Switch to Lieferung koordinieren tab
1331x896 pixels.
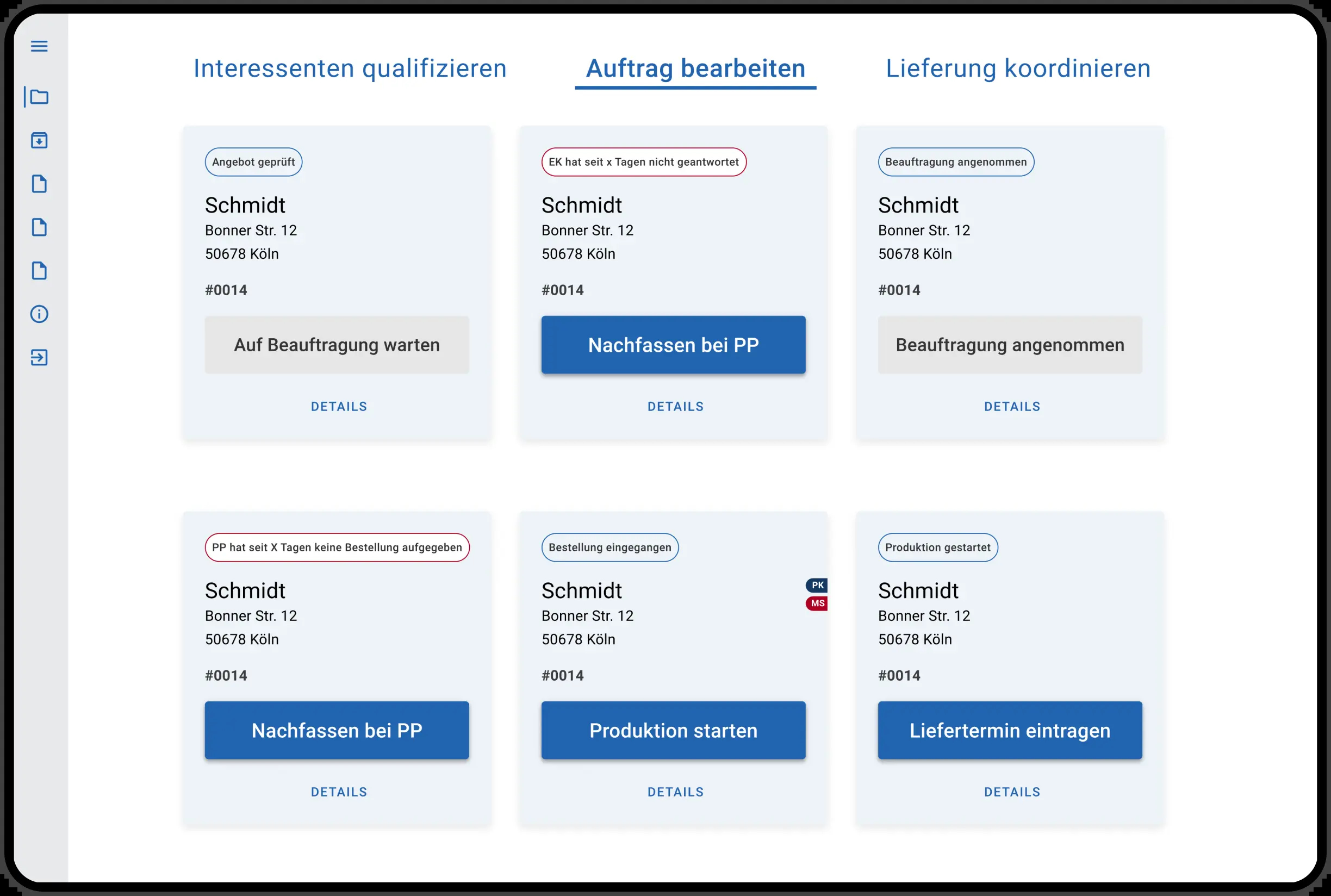tap(1018, 69)
